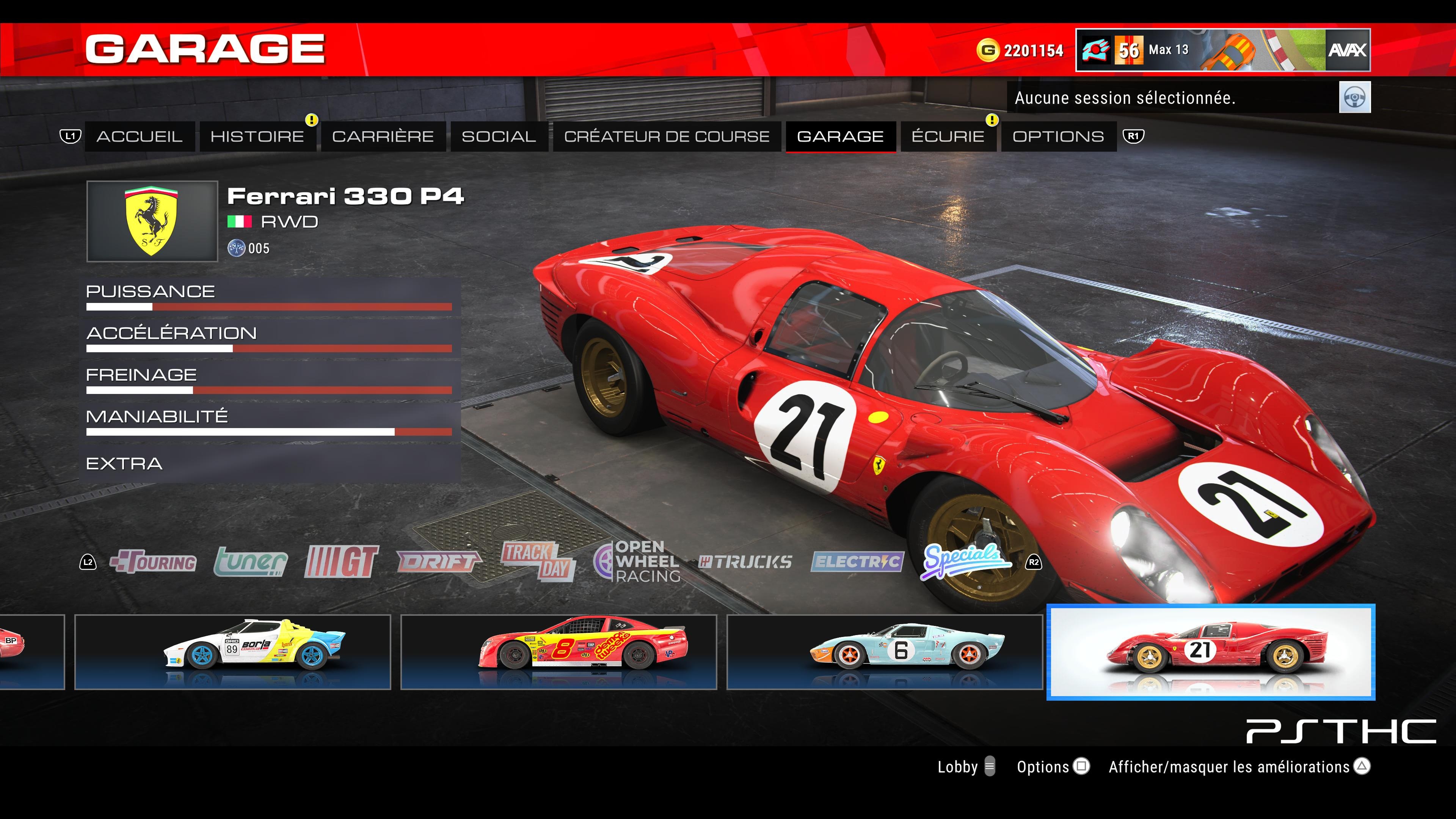
Task: Select the Touring category logo
Action: point(153,562)
